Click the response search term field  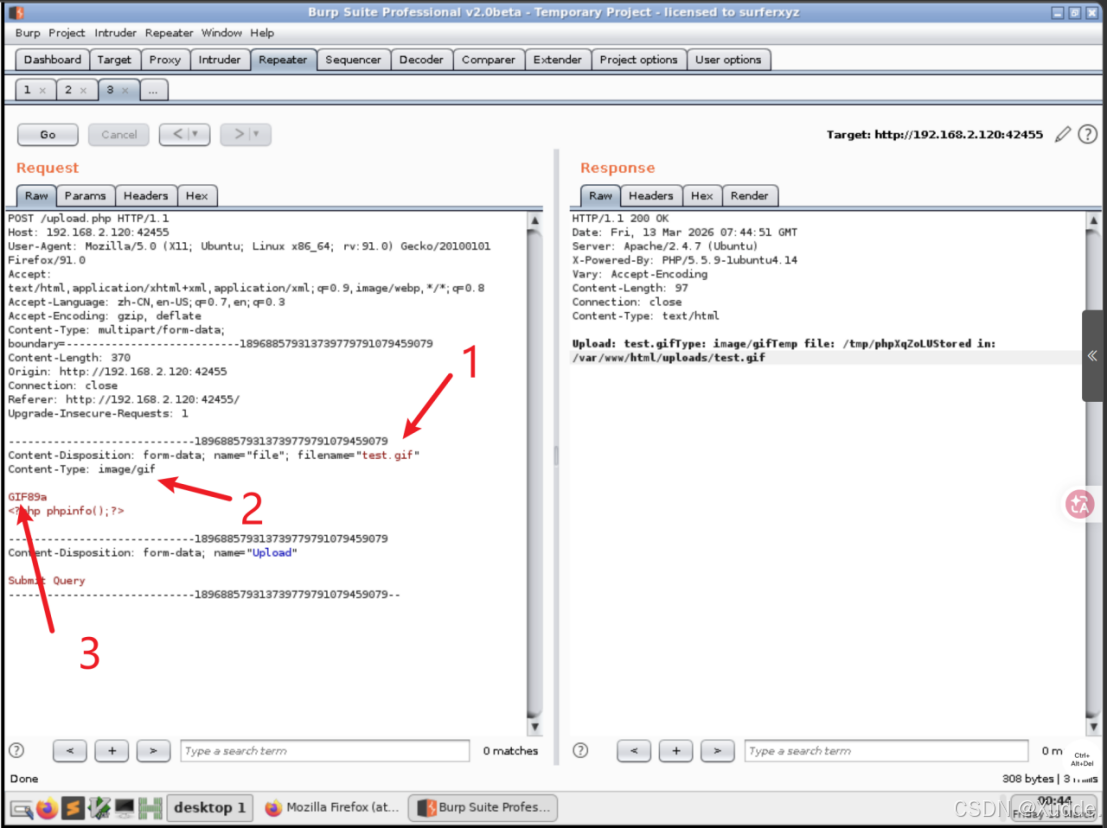coord(887,751)
